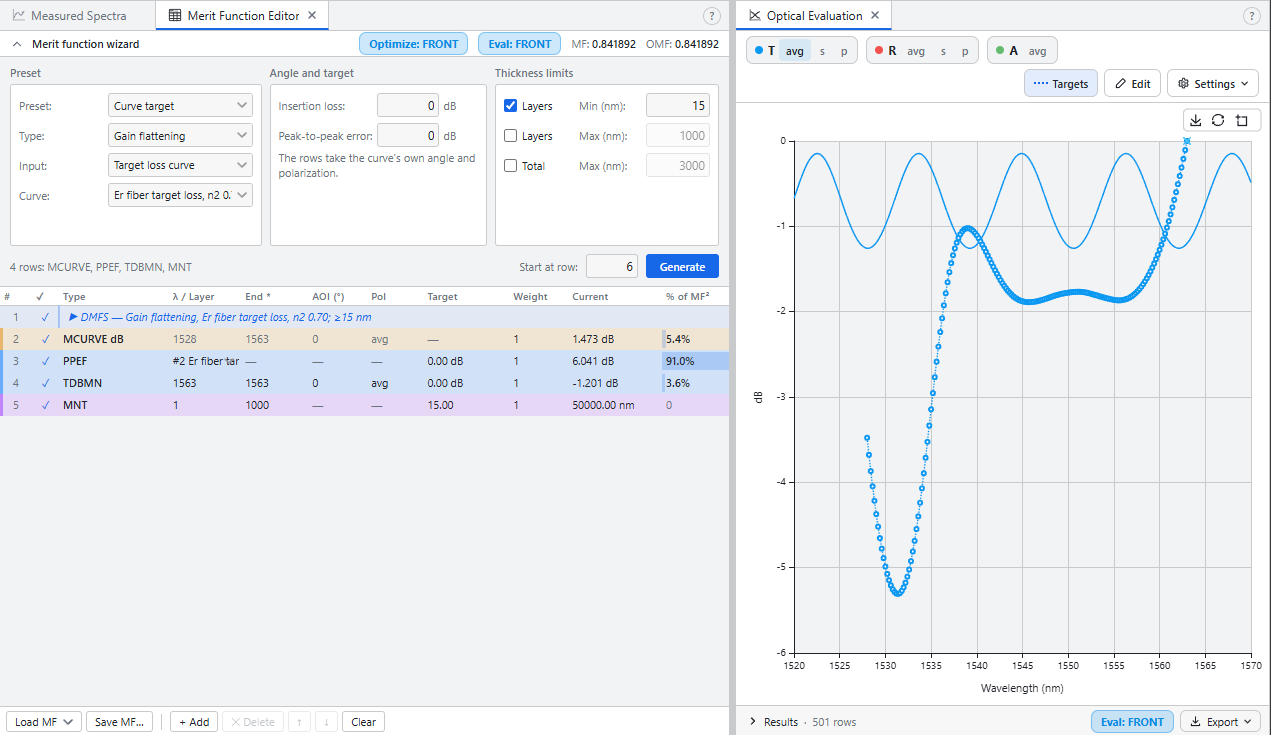1271x735 pixels.
Task: Click the checkmark on PPEF row
Action: [45, 361]
